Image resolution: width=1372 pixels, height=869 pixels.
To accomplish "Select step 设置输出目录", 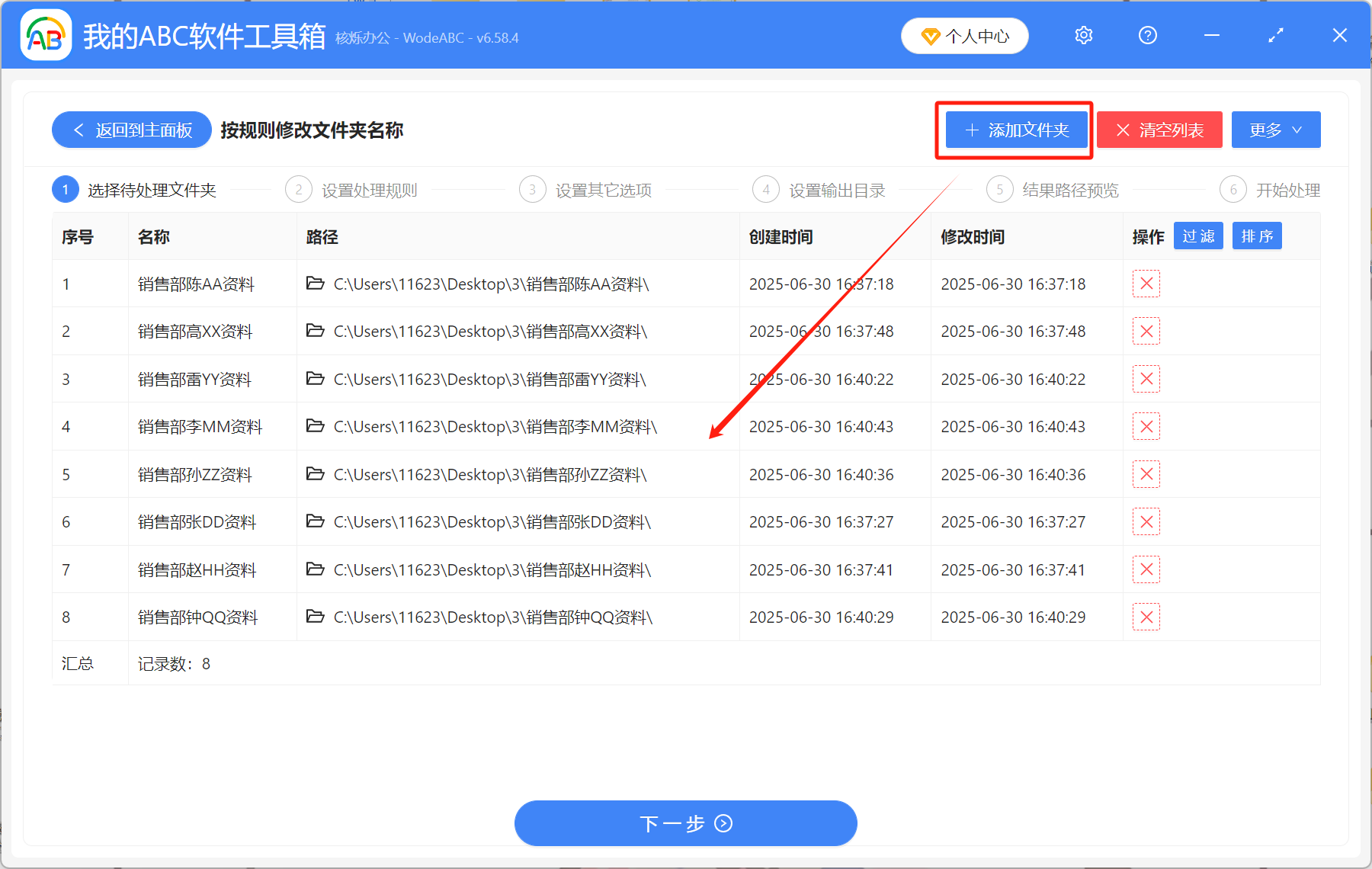I will pyautogui.click(x=837, y=190).
